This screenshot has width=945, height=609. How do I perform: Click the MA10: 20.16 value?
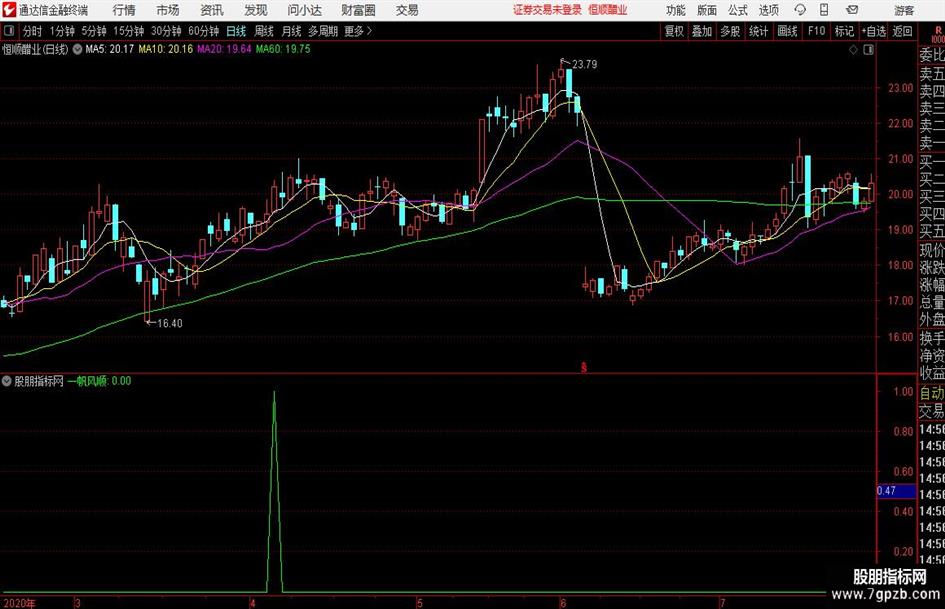pos(166,49)
